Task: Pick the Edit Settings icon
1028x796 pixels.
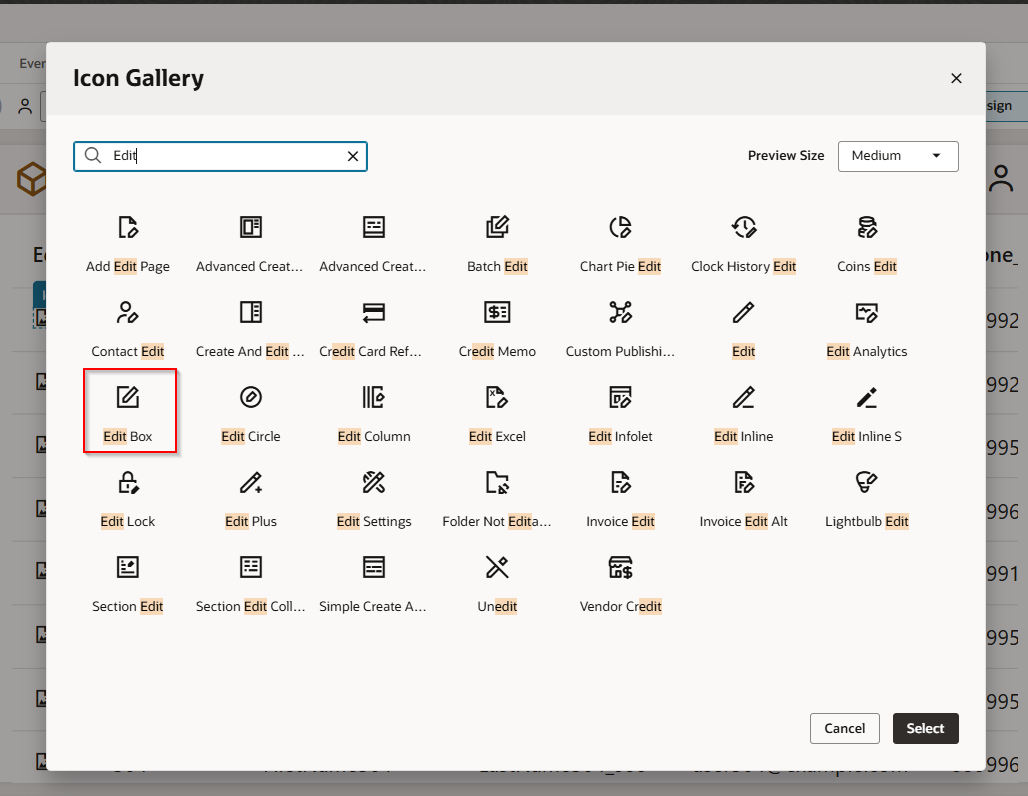Action: click(x=374, y=484)
